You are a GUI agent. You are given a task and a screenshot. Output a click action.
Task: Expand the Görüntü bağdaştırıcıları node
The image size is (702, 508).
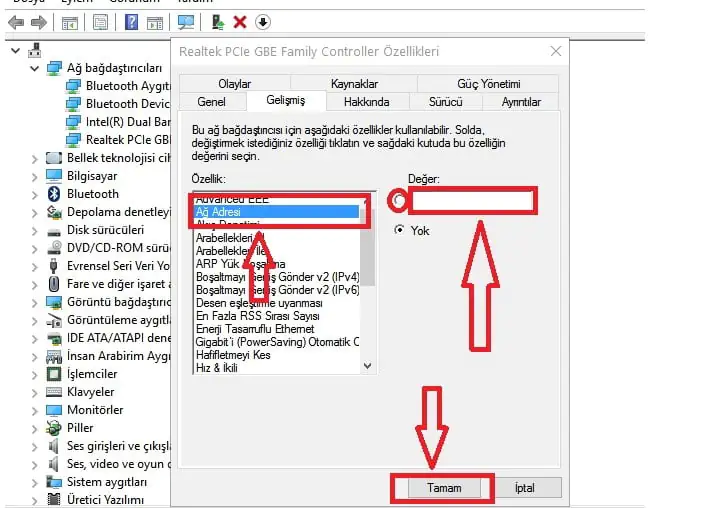tap(34, 303)
